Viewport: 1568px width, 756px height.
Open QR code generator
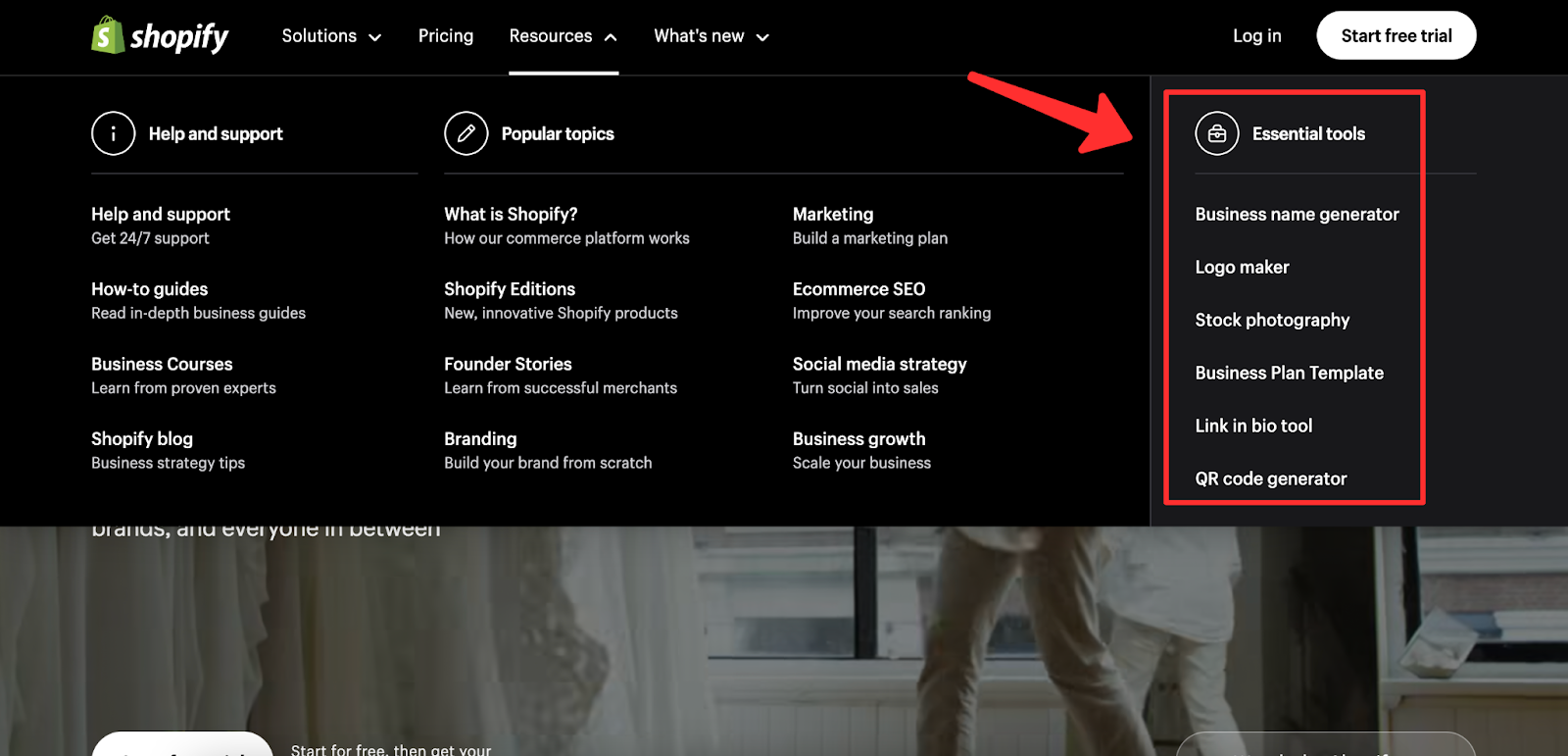(1270, 479)
